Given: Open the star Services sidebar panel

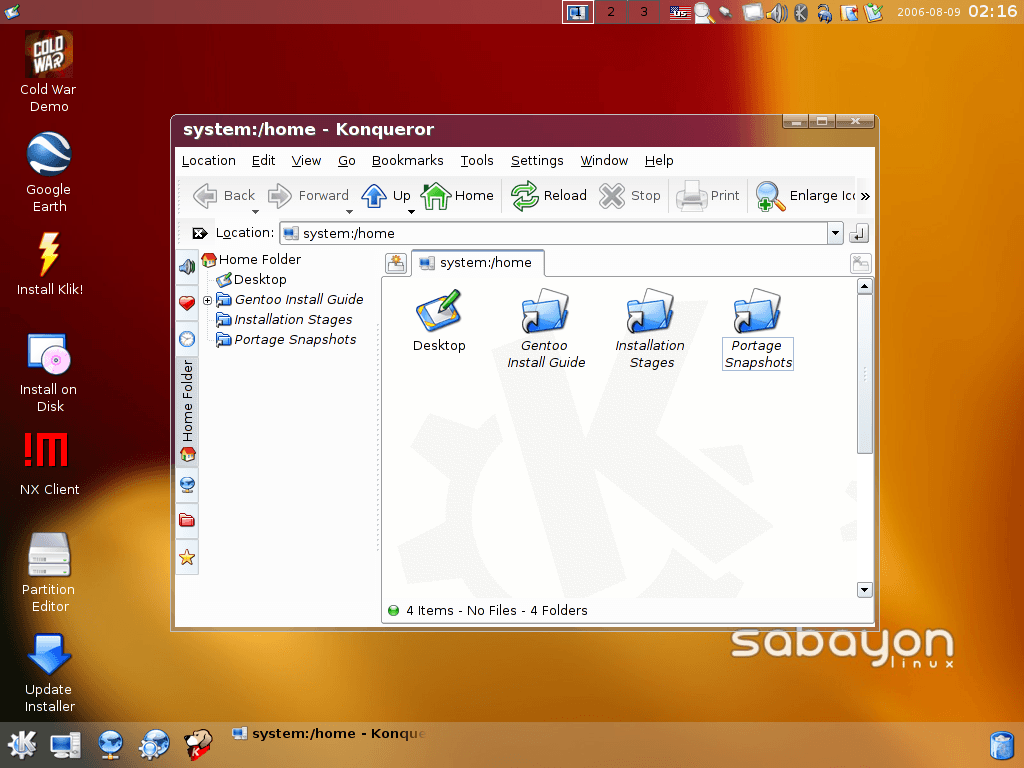Looking at the screenshot, I should [x=187, y=557].
